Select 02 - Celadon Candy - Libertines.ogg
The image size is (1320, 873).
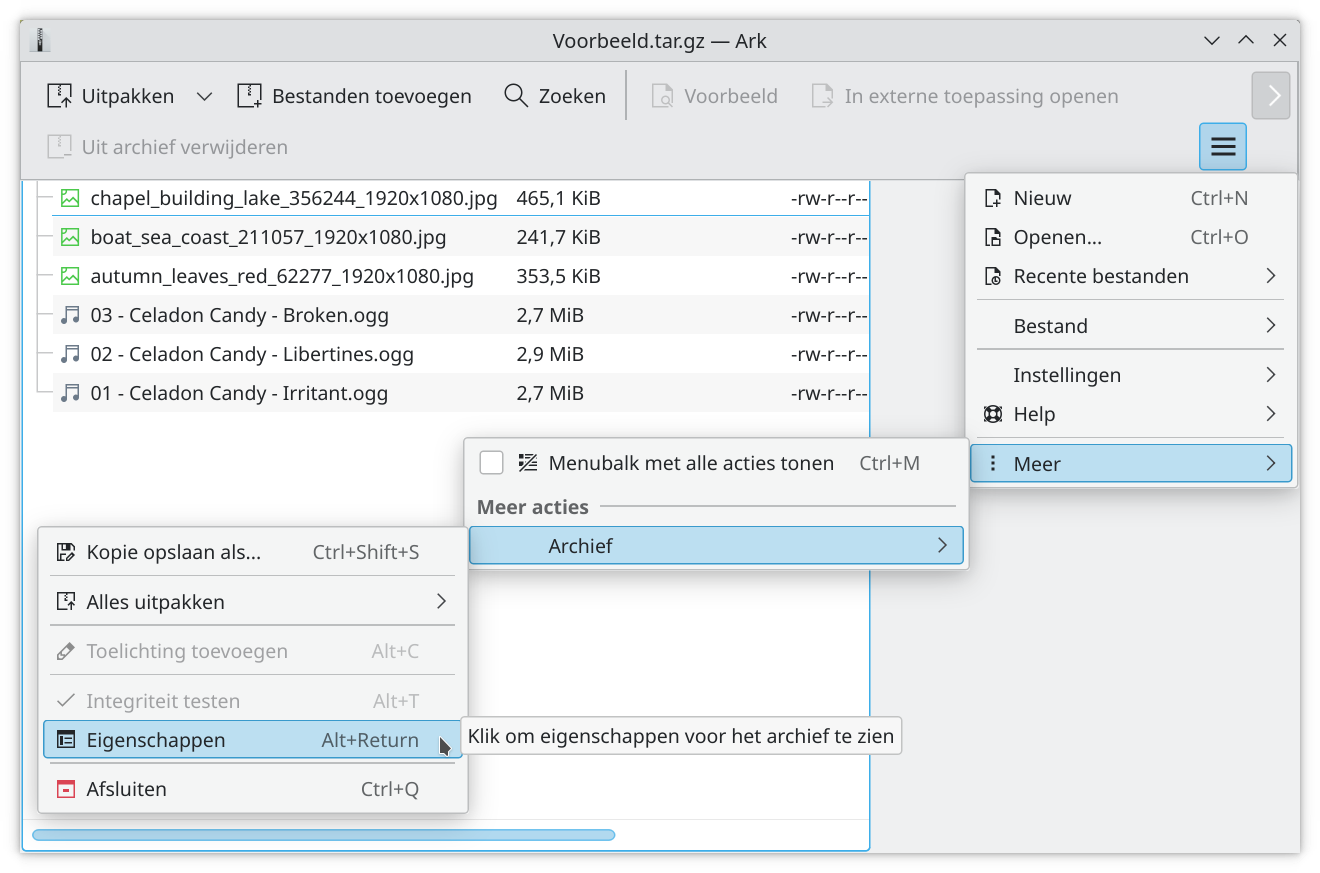(252, 354)
